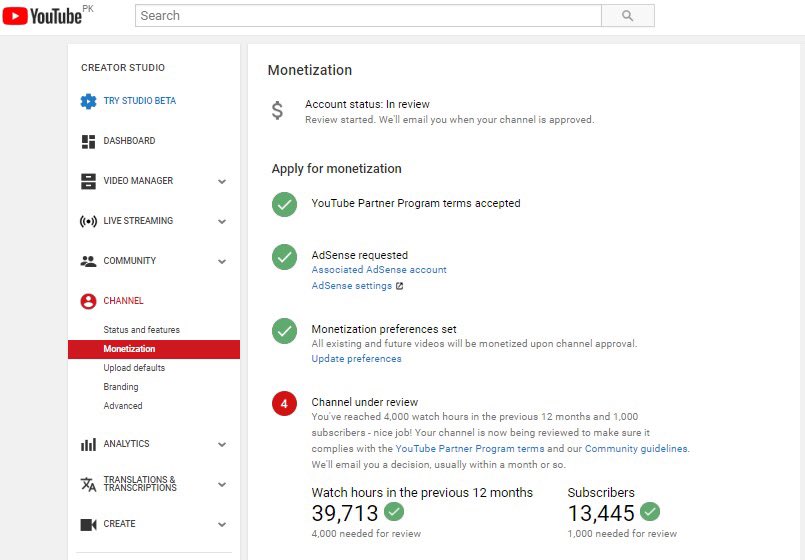This screenshot has height=560, width=805.
Task: Open Status and features
Action: (x=141, y=330)
